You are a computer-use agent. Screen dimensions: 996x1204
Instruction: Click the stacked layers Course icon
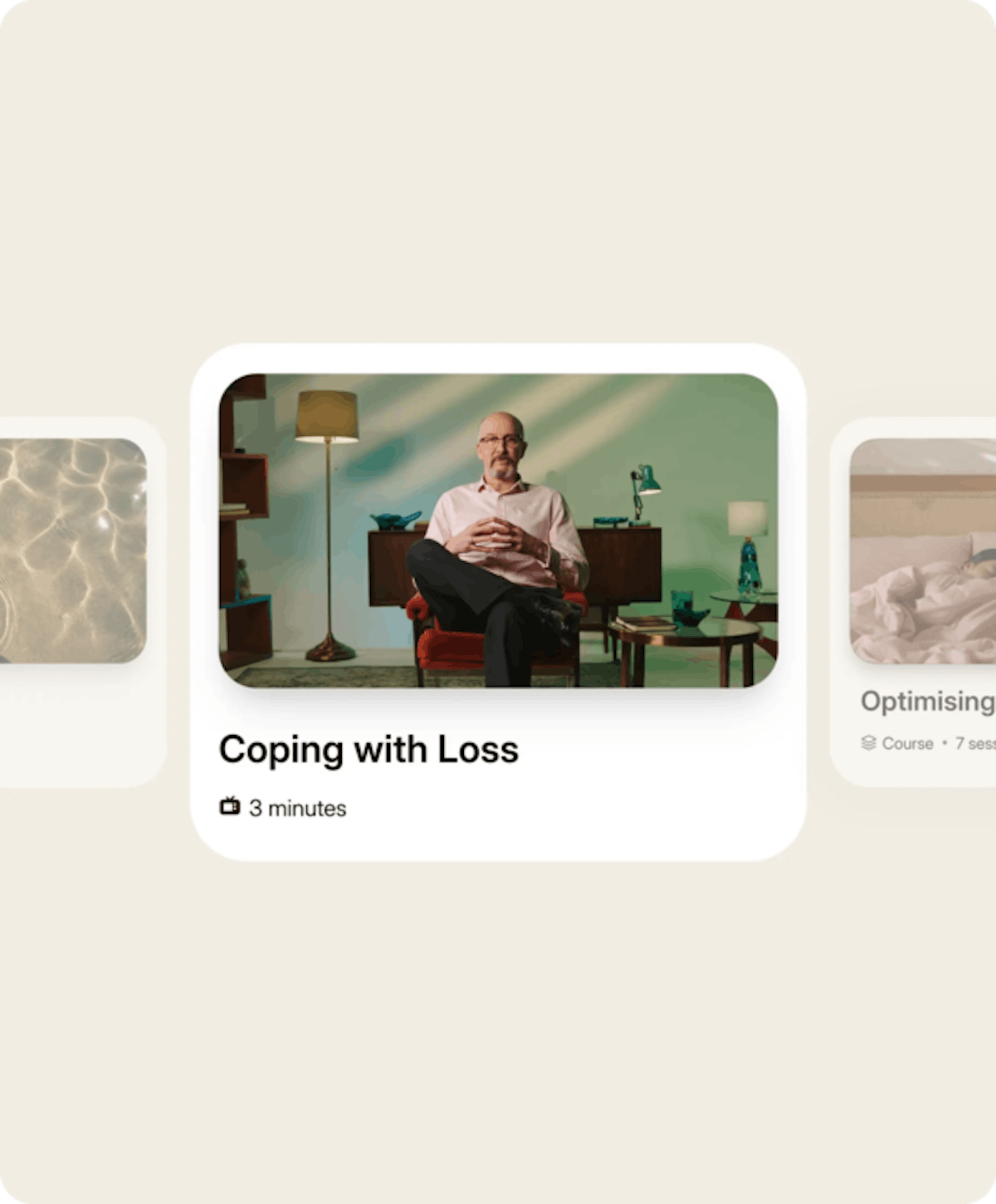point(868,743)
